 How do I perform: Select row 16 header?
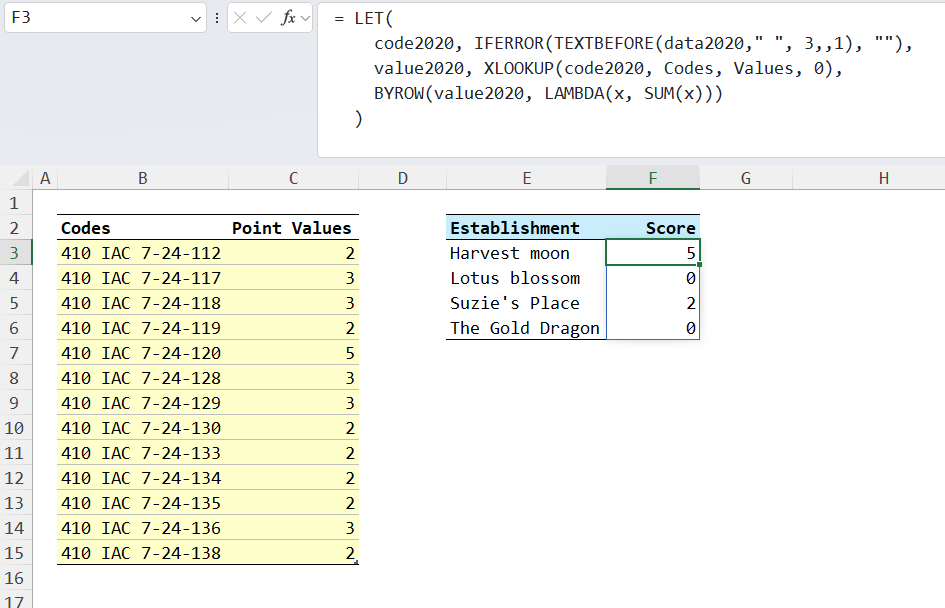tap(16, 578)
